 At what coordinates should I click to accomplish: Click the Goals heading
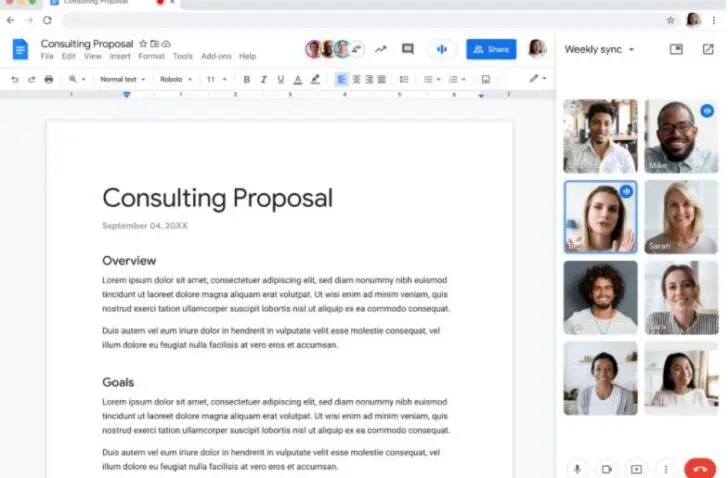click(118, 382)
